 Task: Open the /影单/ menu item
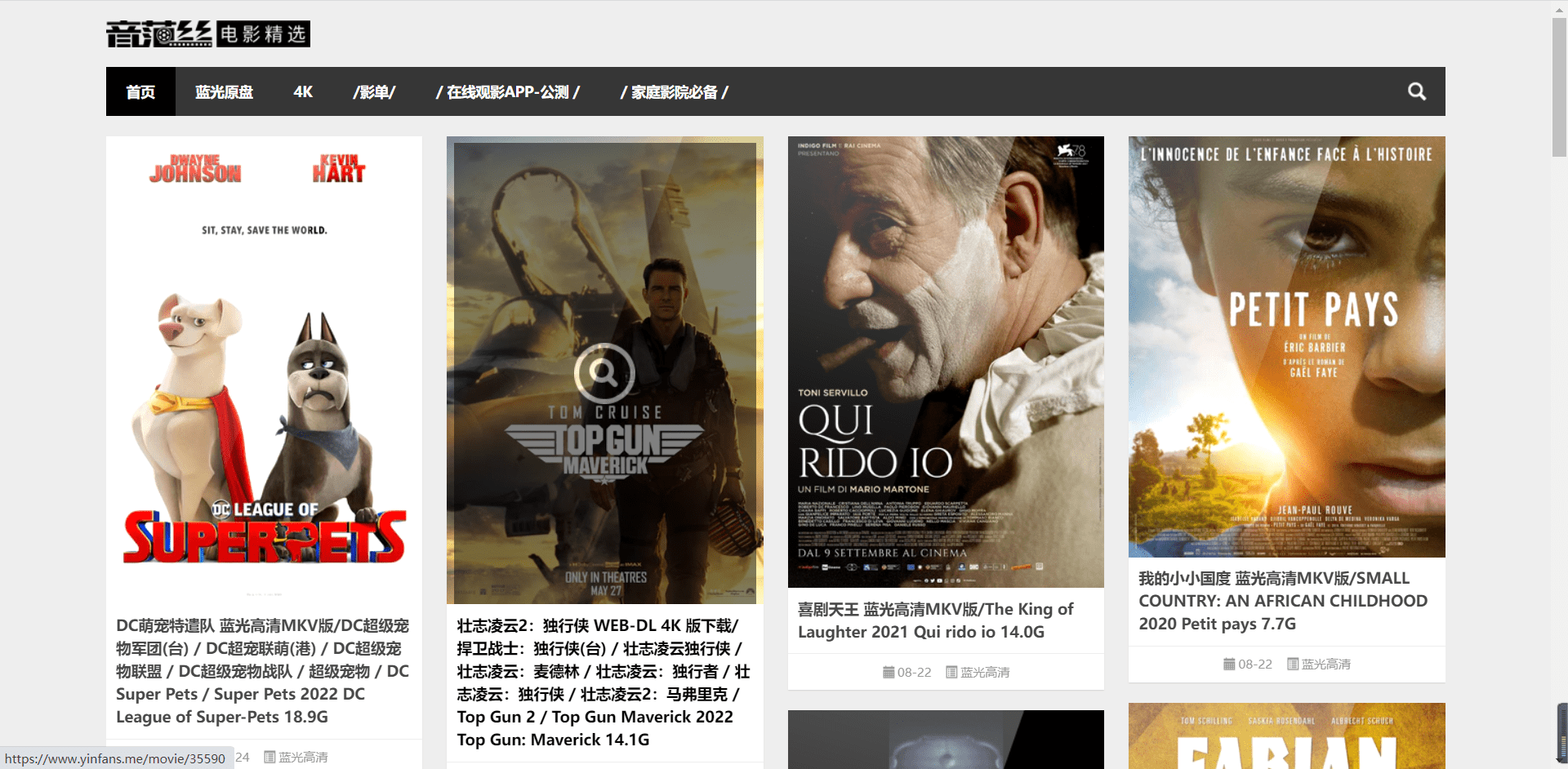pos(374,91)
